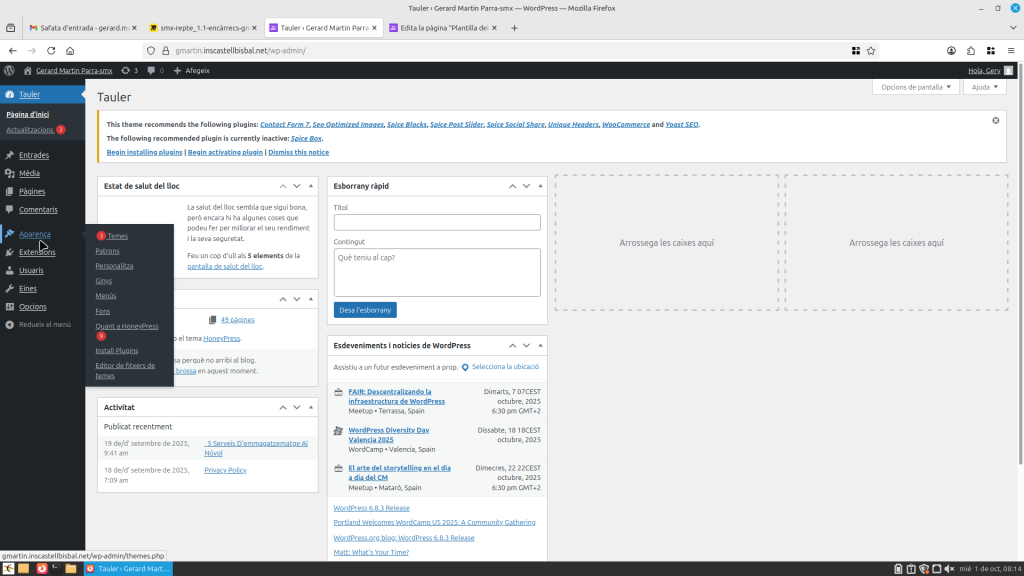Select Personalitza in the Aparença submenu
The height and width of the screenshot is (576, 1024).
click(114, 266)
